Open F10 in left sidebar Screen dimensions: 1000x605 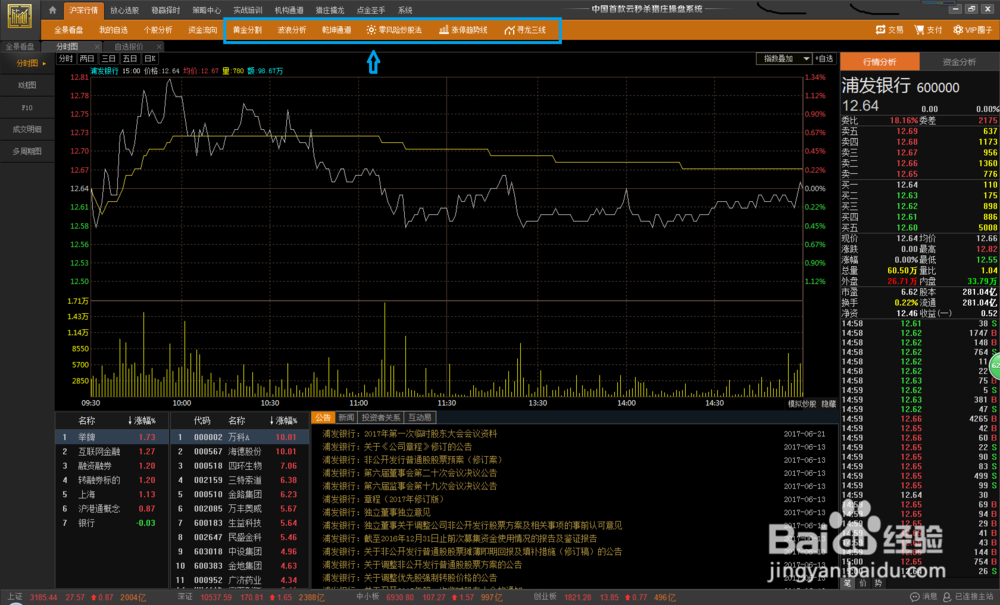pos(27,108)
